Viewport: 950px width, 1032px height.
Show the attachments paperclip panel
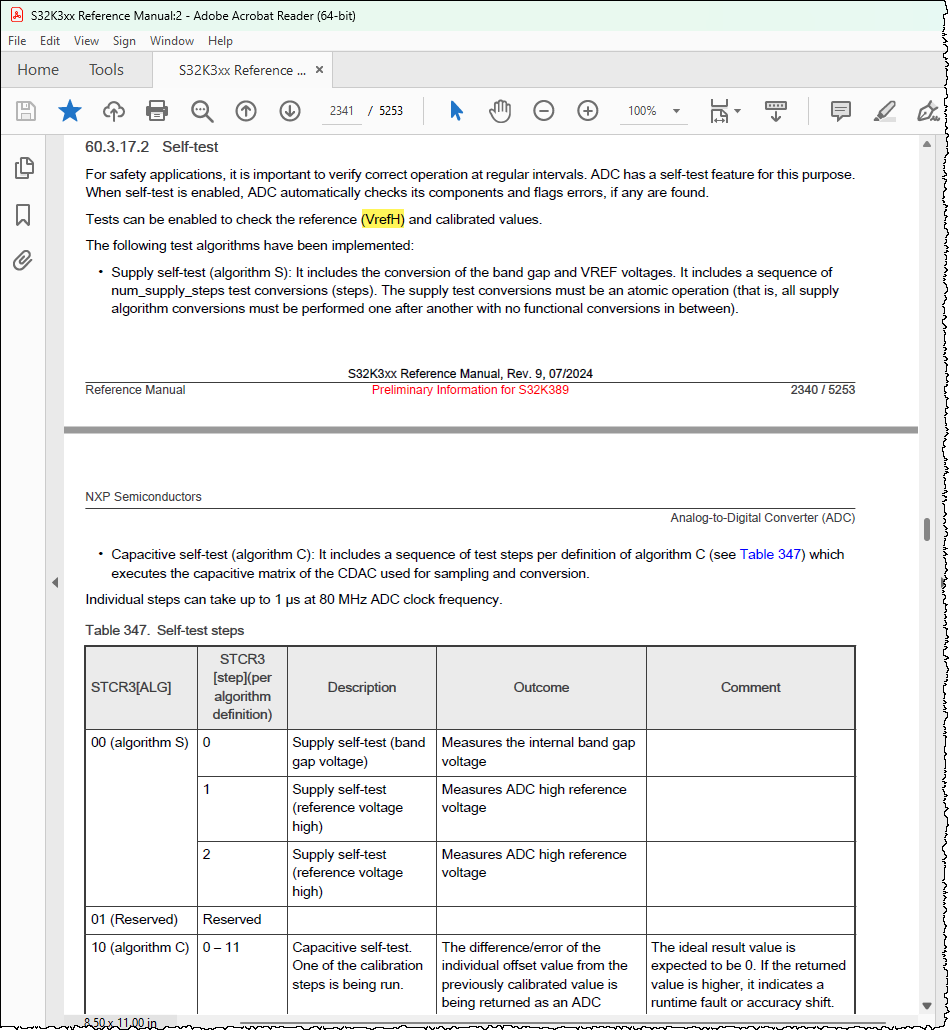pos(23,261)
